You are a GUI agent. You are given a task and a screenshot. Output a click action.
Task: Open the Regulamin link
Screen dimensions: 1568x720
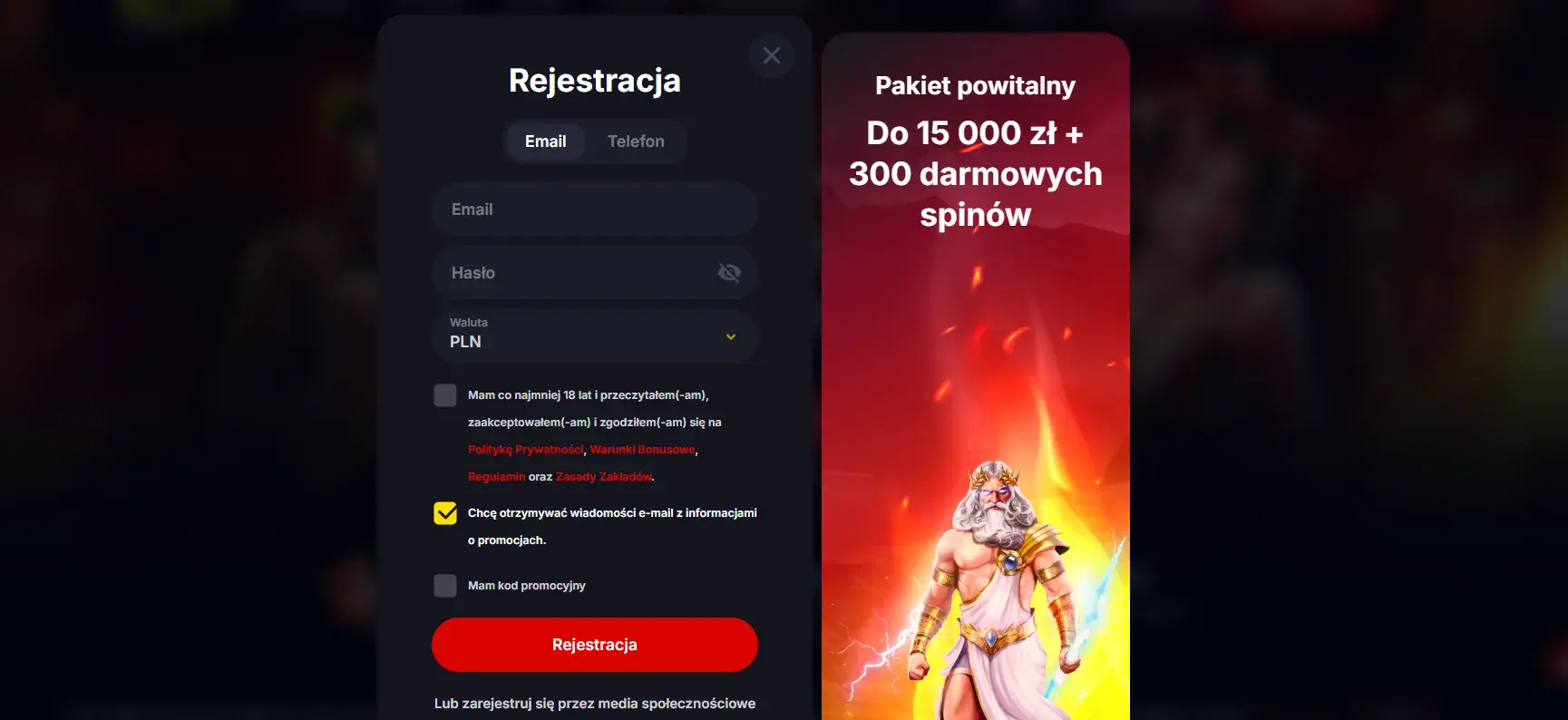click(x=496, y=477)
